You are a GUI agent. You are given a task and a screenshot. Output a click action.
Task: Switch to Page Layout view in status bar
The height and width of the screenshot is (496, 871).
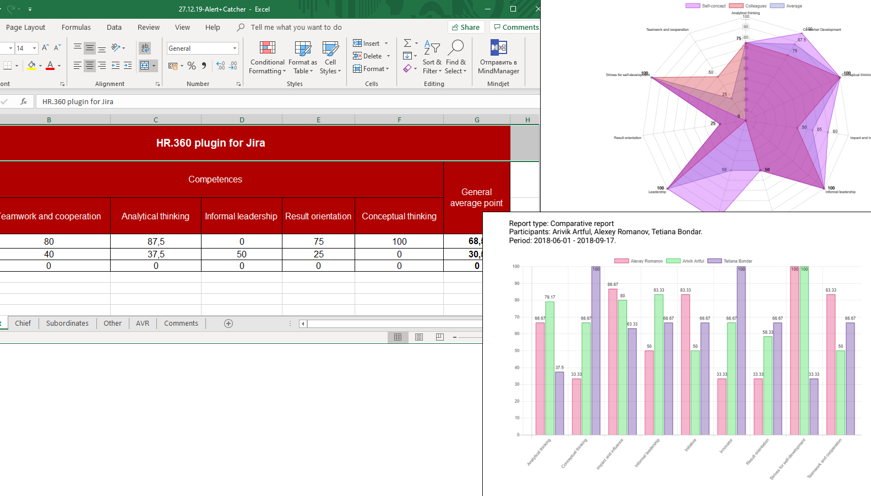[x=419, y=337]
